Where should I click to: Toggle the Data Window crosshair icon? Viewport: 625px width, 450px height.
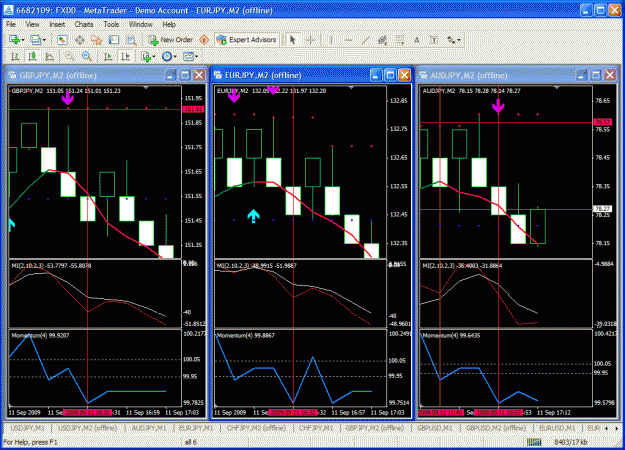pyautogui.click(x=79, y=40)
